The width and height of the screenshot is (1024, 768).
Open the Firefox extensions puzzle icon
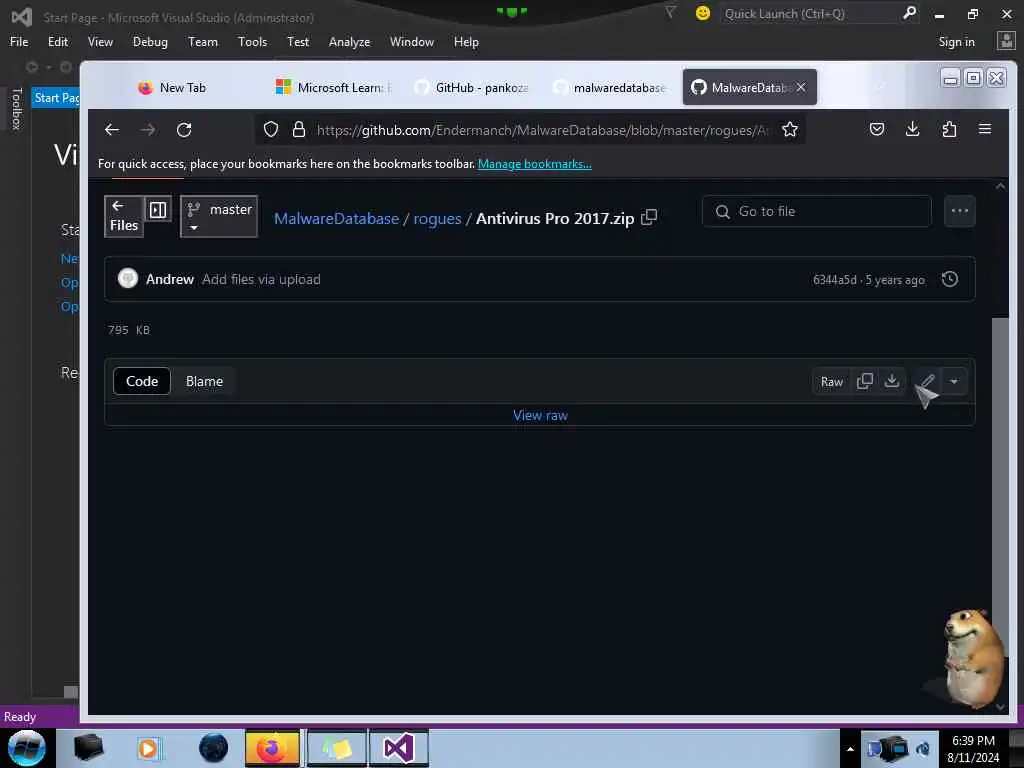(949, 129)
